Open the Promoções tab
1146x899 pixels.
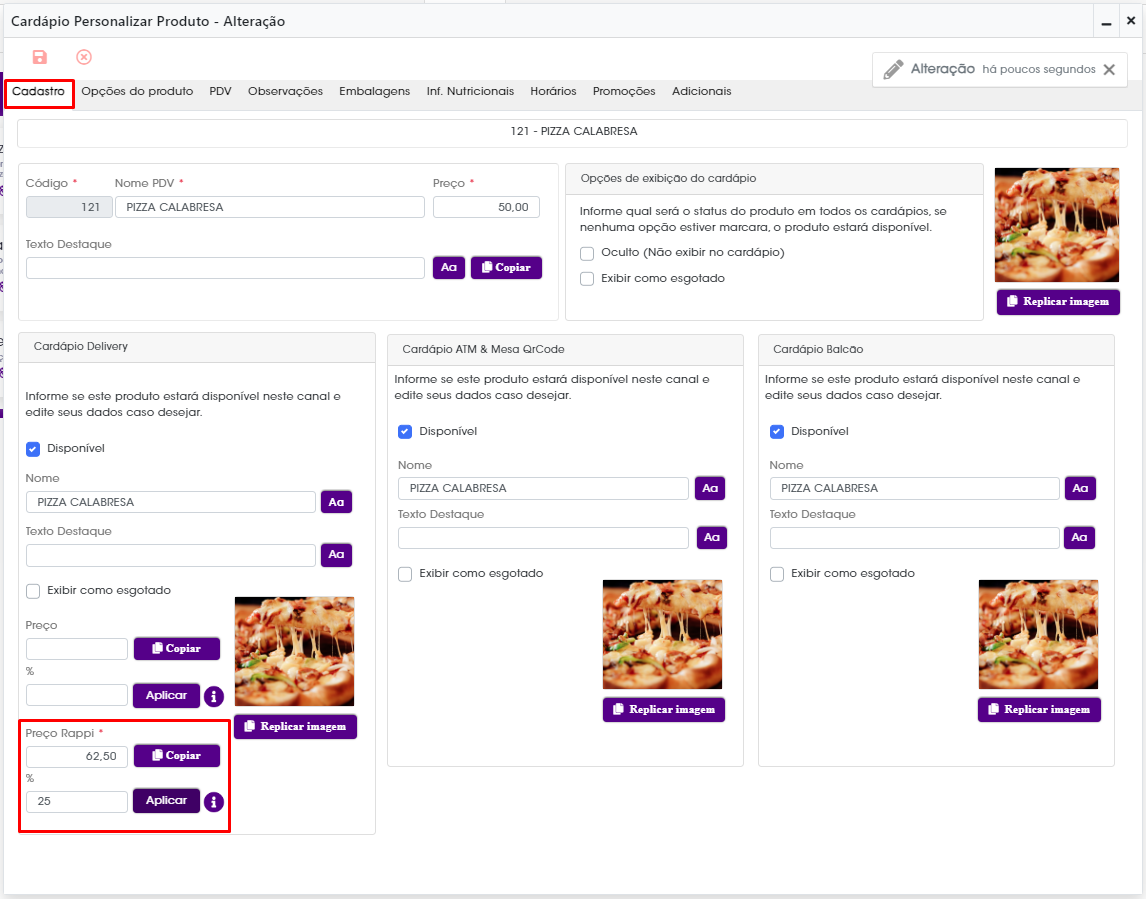(x=624, y=91)
